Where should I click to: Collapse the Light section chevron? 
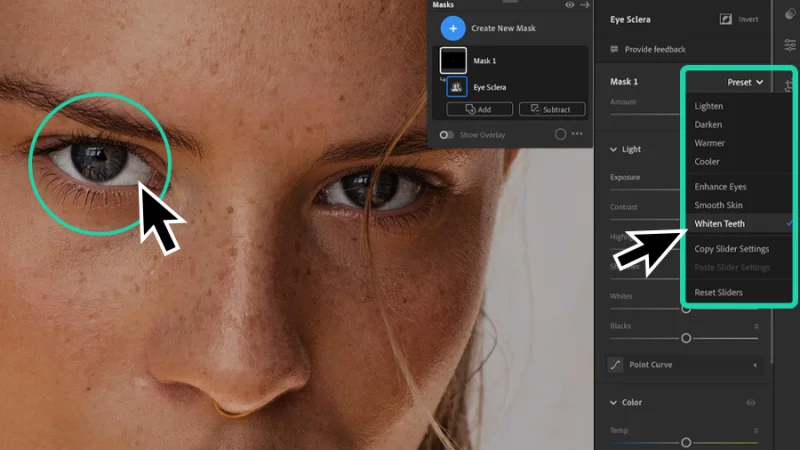pos(613,149)
